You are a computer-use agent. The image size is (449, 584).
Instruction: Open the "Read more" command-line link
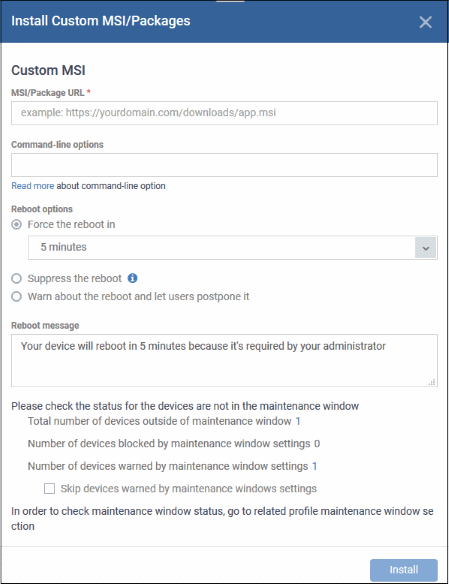coord(32,186)
